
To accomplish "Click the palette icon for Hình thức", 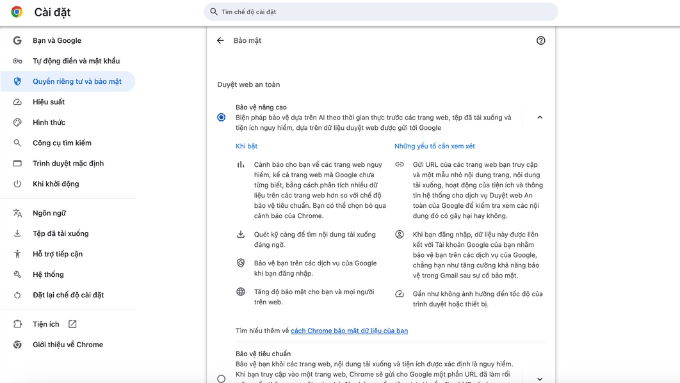I will (17, 122).
